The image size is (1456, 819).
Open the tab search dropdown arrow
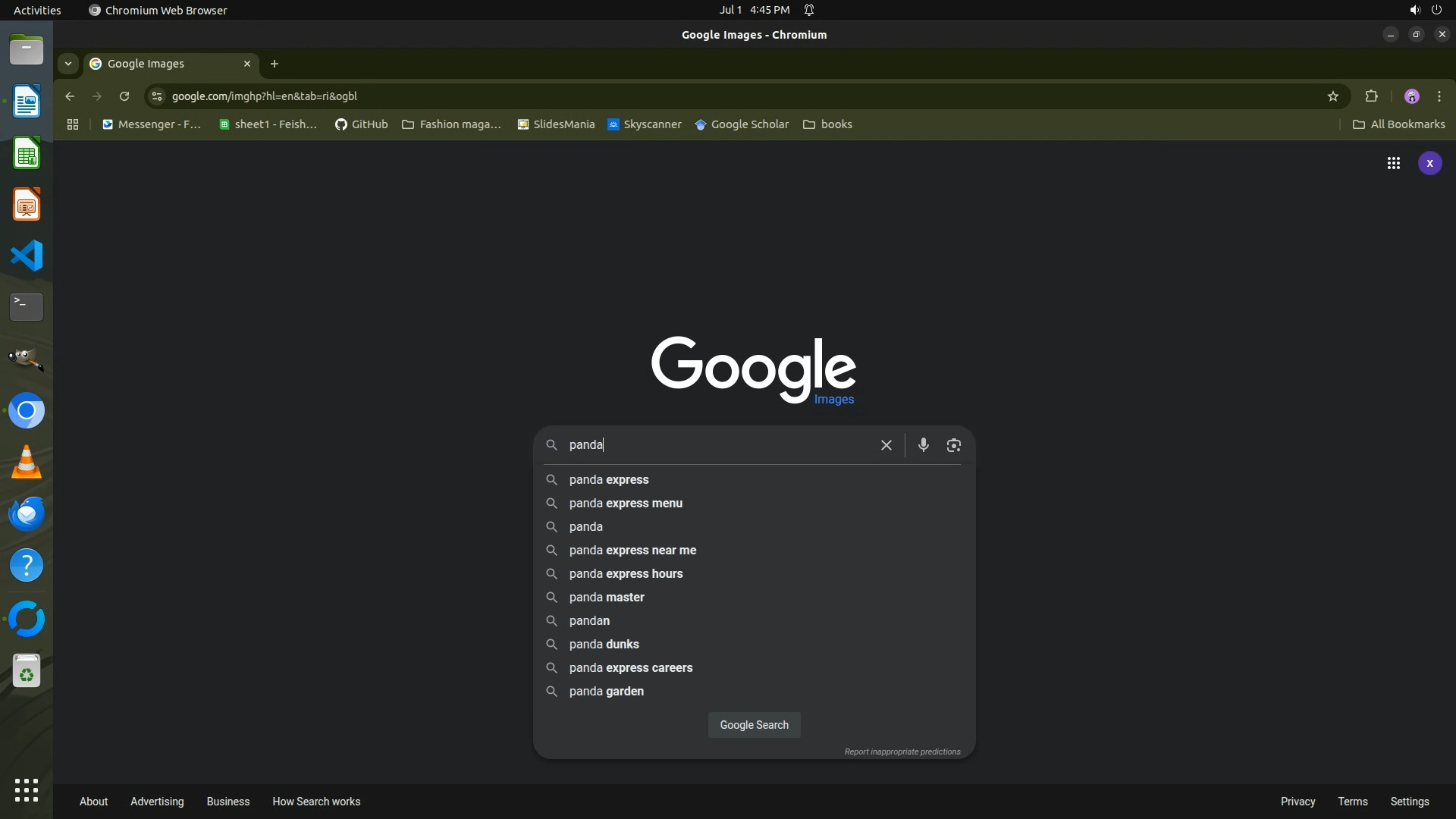pyautogui.click(x=68, y=64)
